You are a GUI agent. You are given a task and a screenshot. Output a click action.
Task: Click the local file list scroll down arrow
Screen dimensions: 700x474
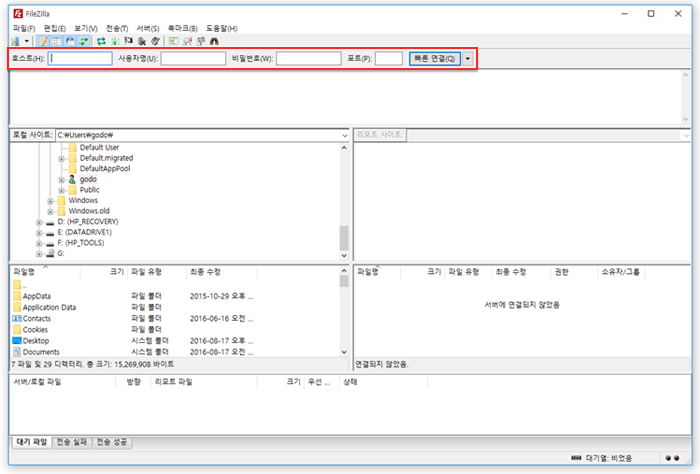click(344, 352)
